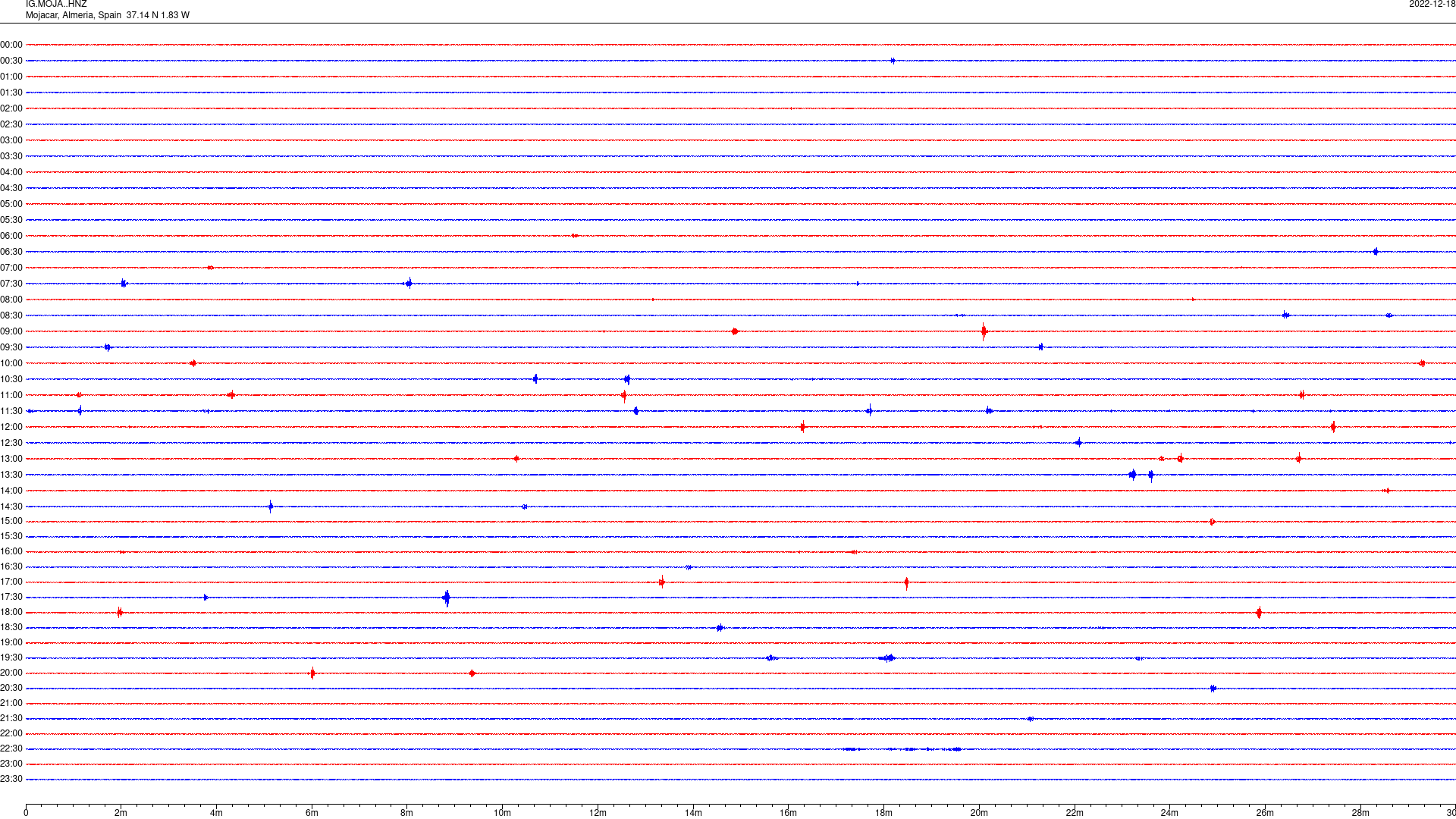Click the red blob event near 15m on 09:00 trace
Viewport: 1456px width, 819px height.
tap(735, 331)
